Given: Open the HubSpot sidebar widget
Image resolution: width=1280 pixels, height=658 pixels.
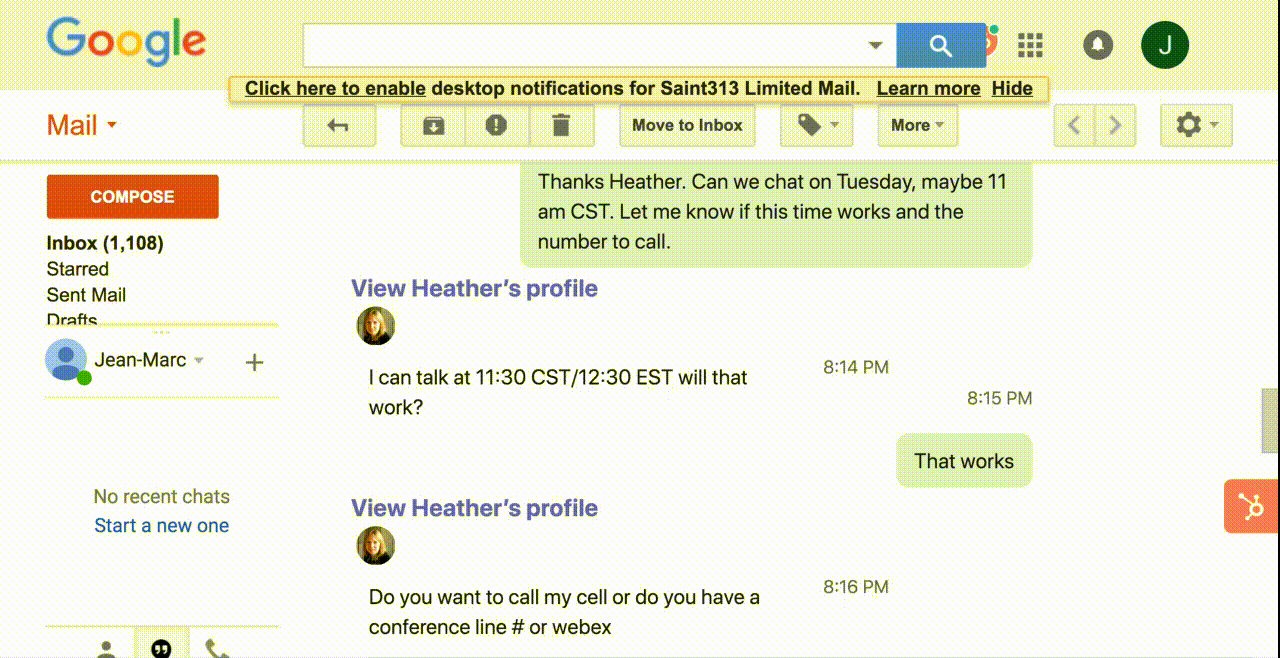Looking at the screenshot, I should (1251, 507).
